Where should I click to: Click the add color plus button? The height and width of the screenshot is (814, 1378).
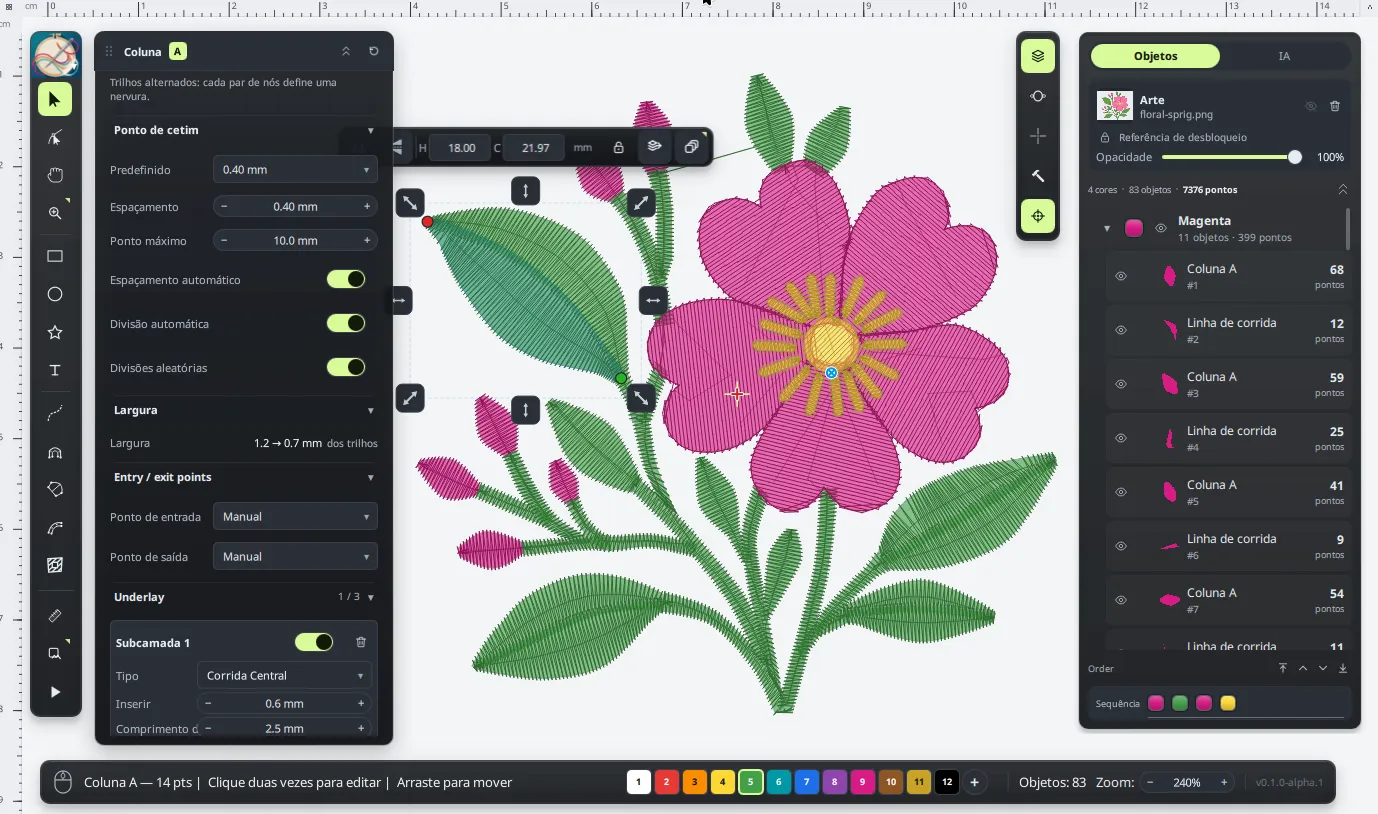click(x=975, y=782)
